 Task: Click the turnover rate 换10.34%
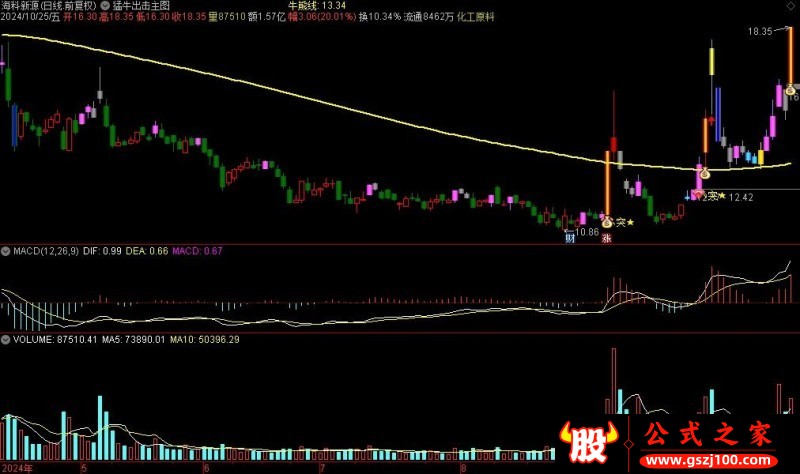coord(380,17)
